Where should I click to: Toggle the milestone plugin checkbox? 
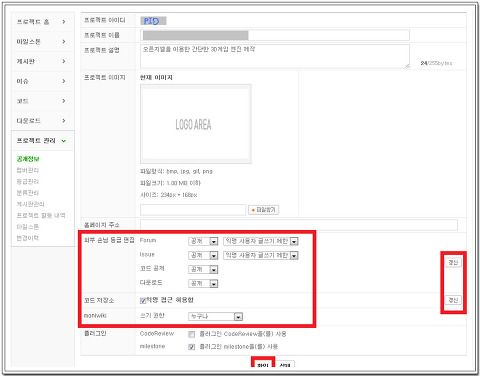point(191,347)
